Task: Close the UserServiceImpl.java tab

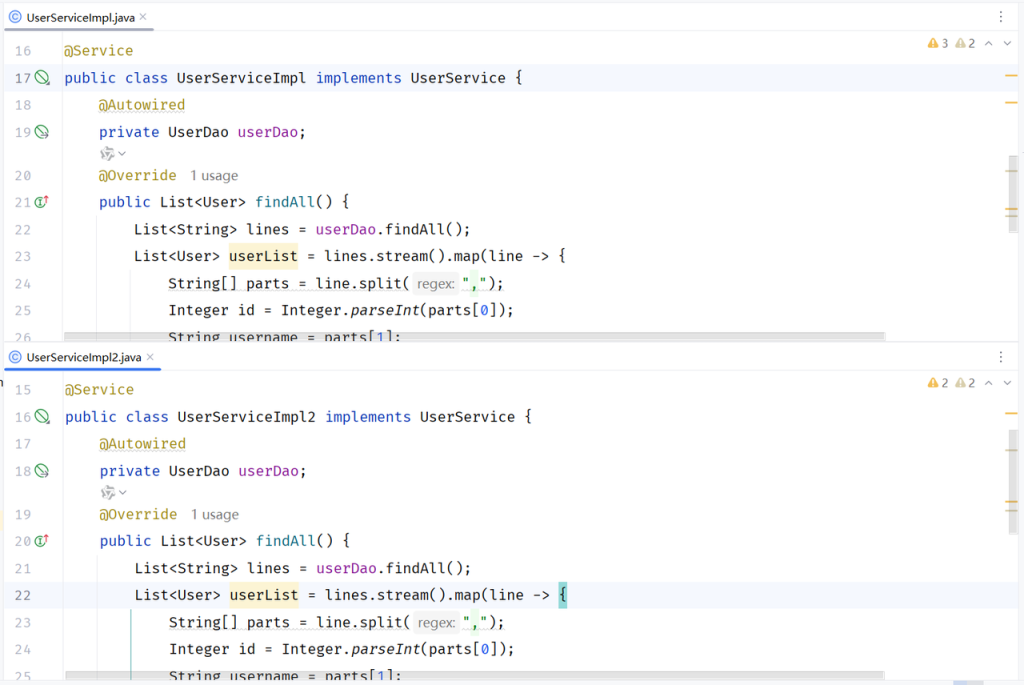Action: [145, 18]
